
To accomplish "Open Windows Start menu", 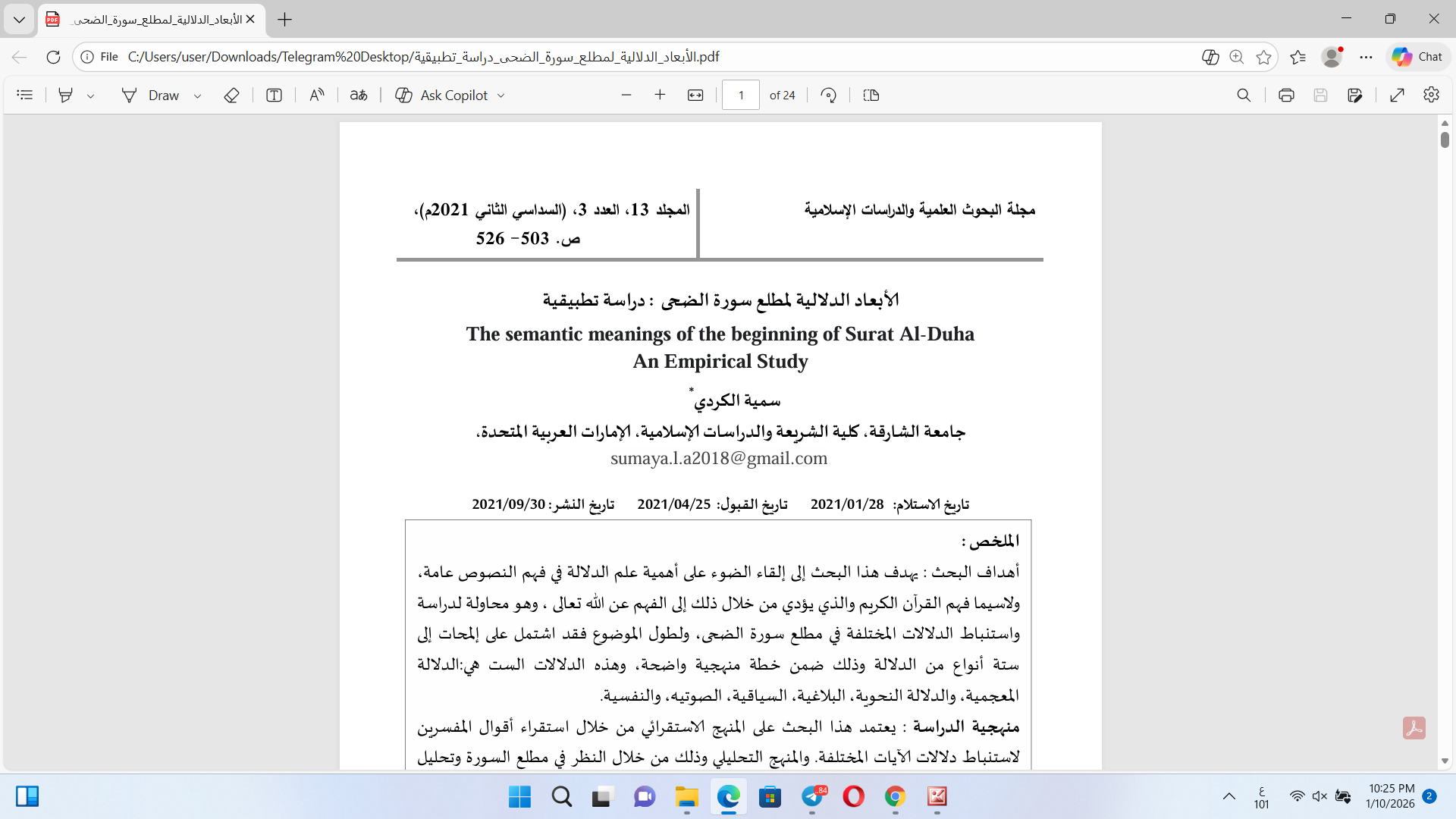I will (520, 797).
